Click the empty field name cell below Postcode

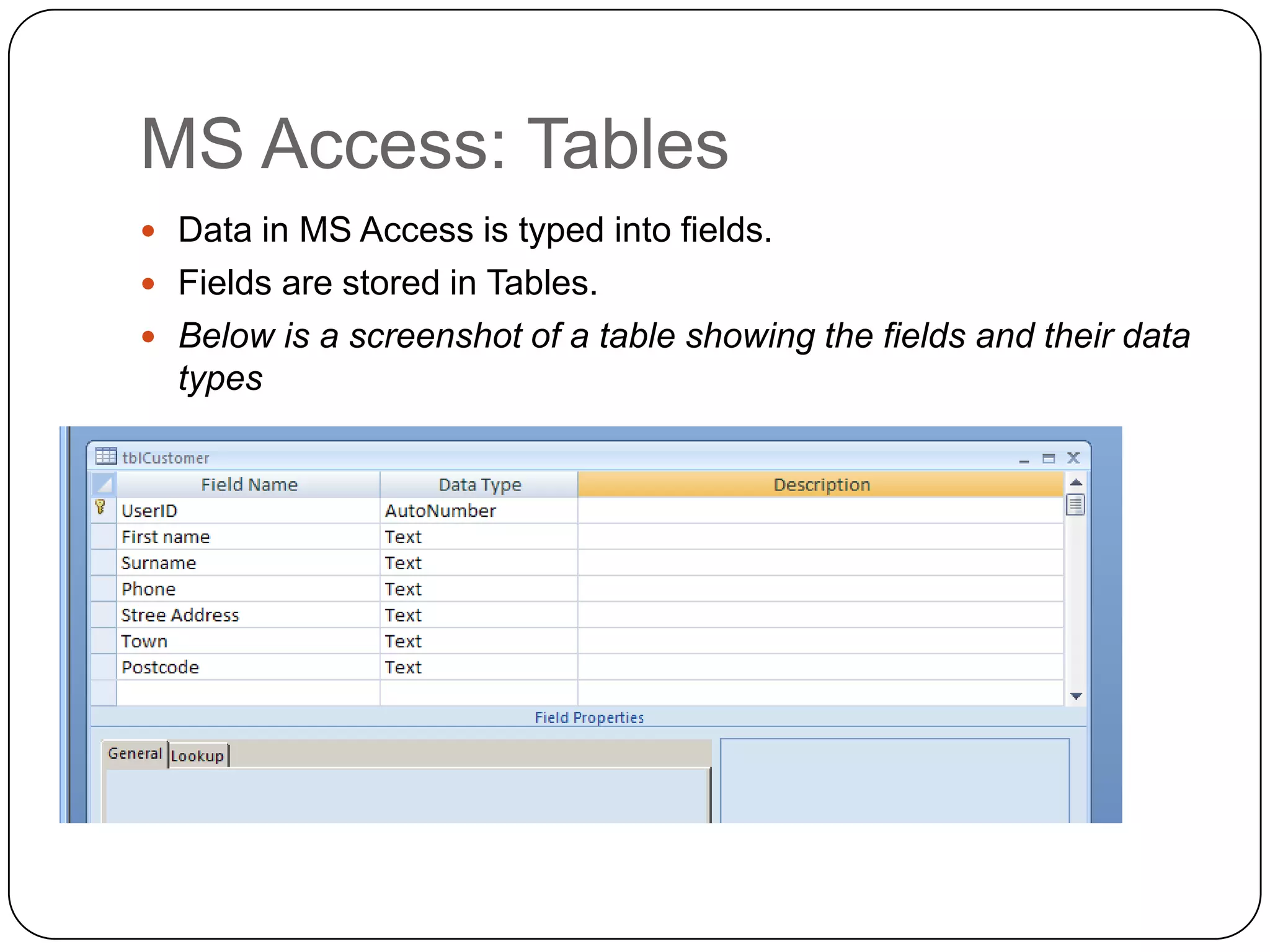[248, 693]
